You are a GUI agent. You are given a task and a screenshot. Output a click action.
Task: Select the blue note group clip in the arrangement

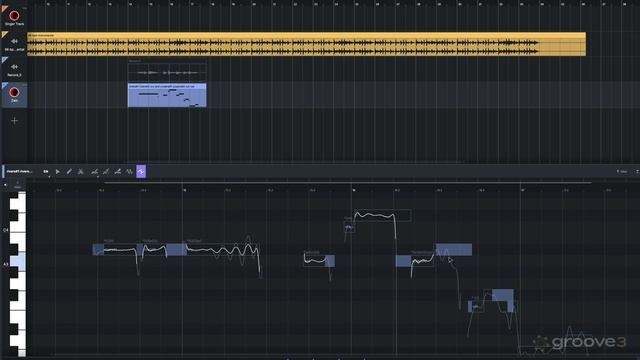(x=167, y=95)
